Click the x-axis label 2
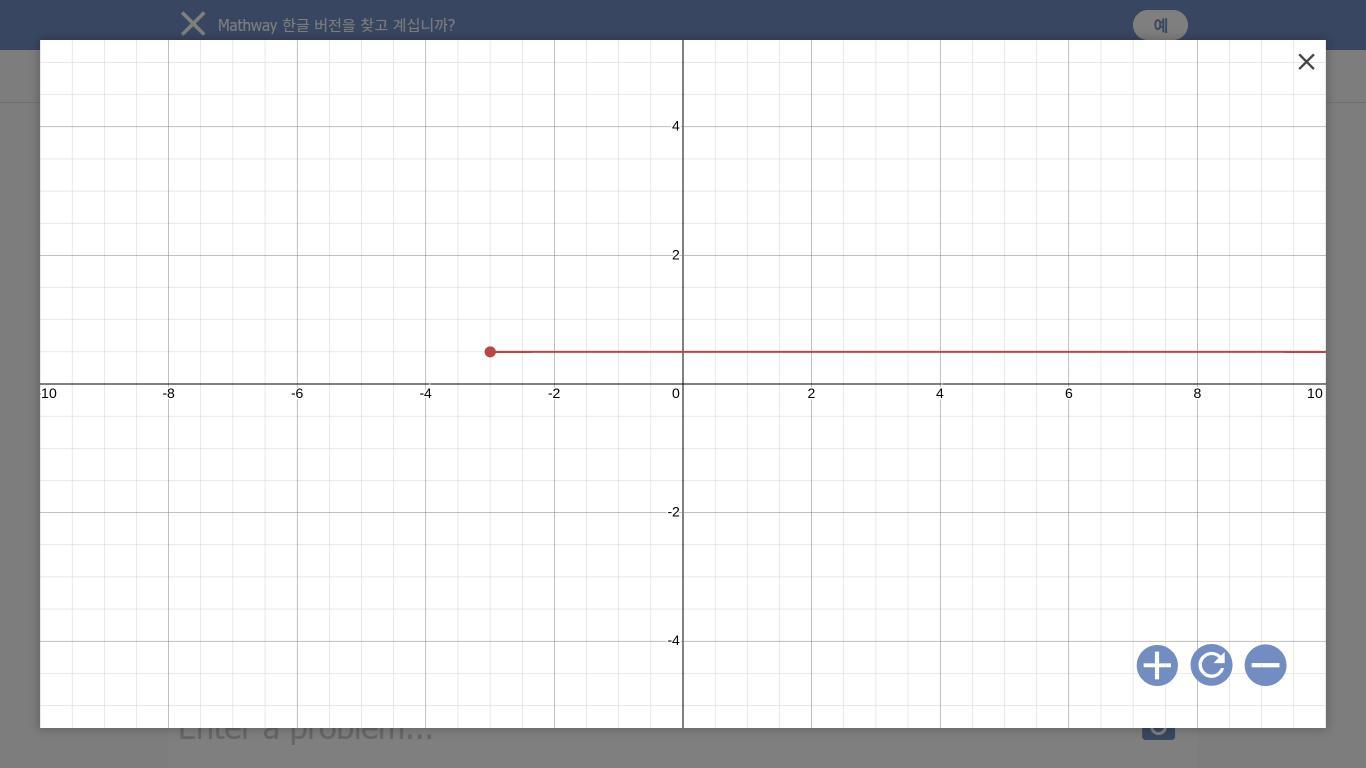 tap(811, 394)
